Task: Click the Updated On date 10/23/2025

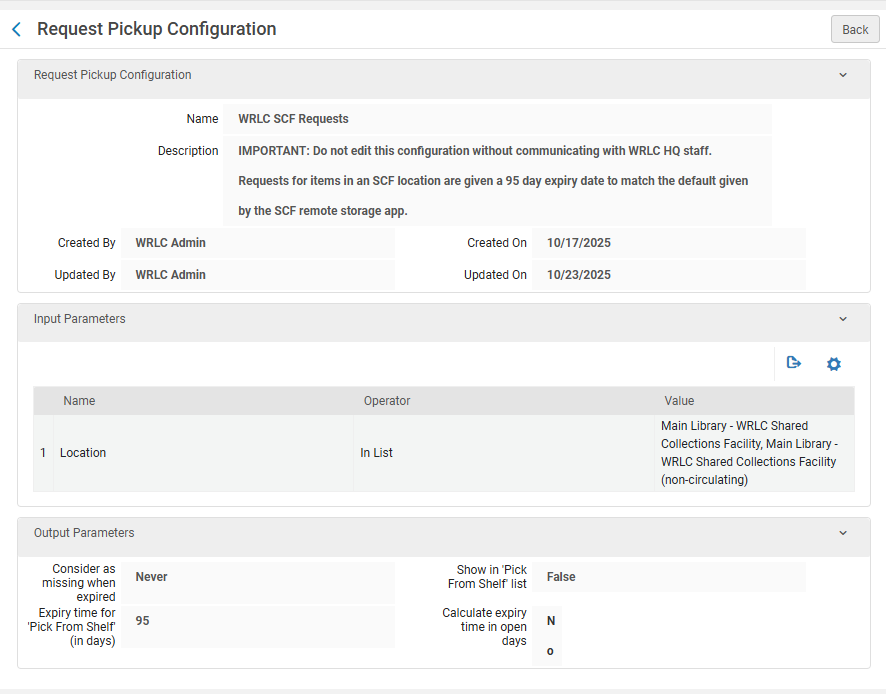Action: 579,275
